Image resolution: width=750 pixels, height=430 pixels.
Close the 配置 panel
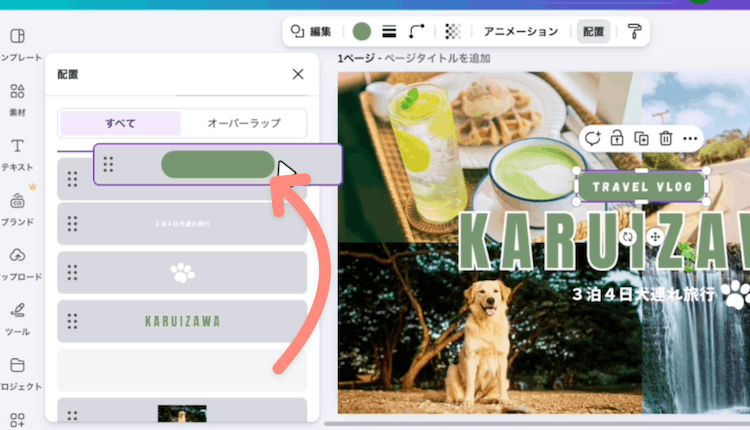(298, 74)
